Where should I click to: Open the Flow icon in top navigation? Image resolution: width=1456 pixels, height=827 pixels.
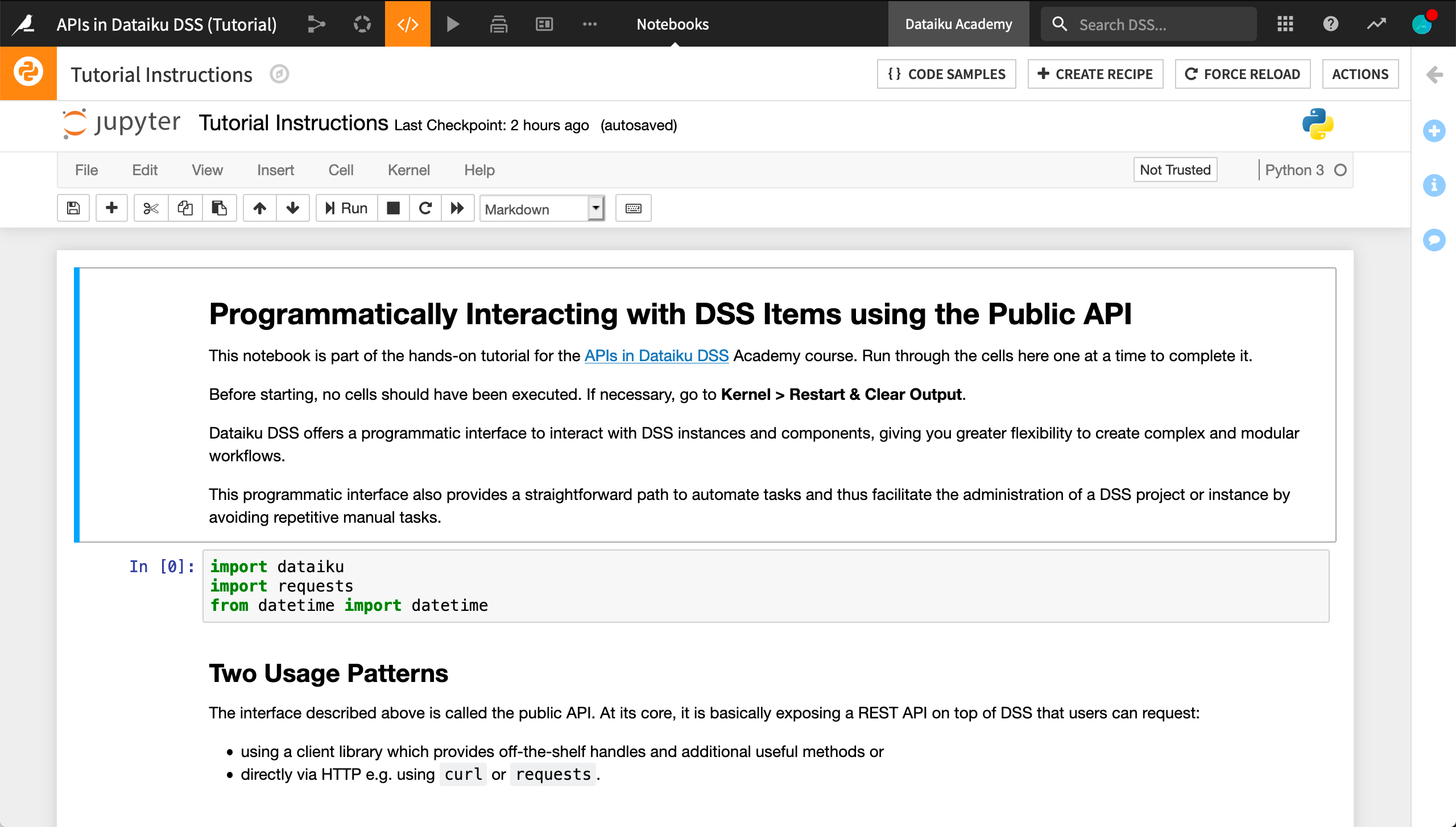click(x=316, y=24)
